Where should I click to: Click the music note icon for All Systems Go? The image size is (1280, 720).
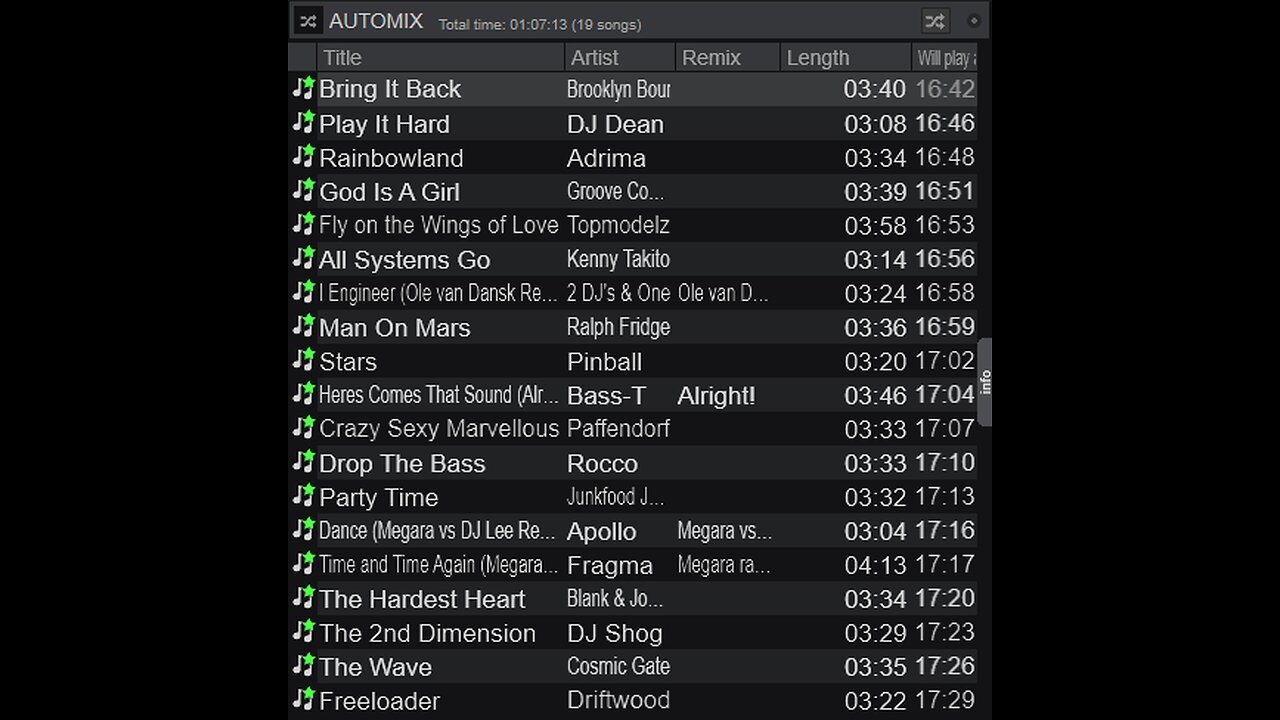pyautogui.click(x=303, y=258)
